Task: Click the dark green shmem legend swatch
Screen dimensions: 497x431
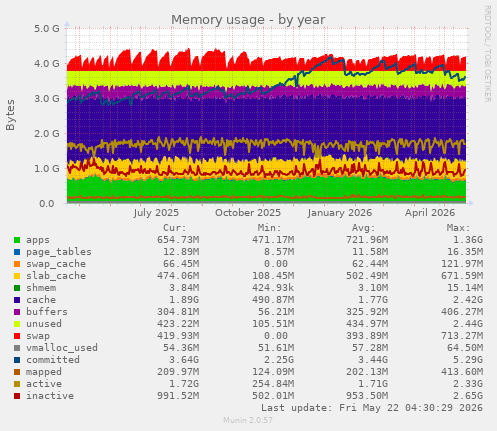Action: click(17, 288)
